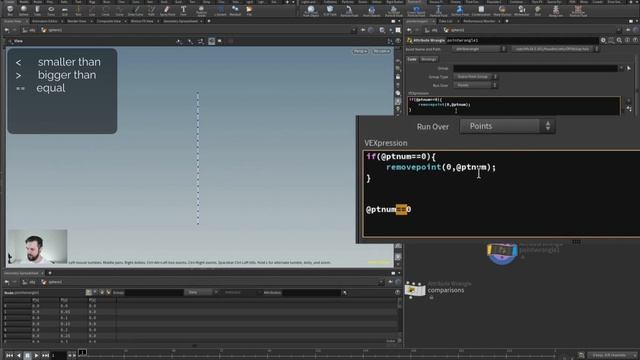Open the Group selection arrow icon
Screen dimensions: 640x360
[629, 68]
